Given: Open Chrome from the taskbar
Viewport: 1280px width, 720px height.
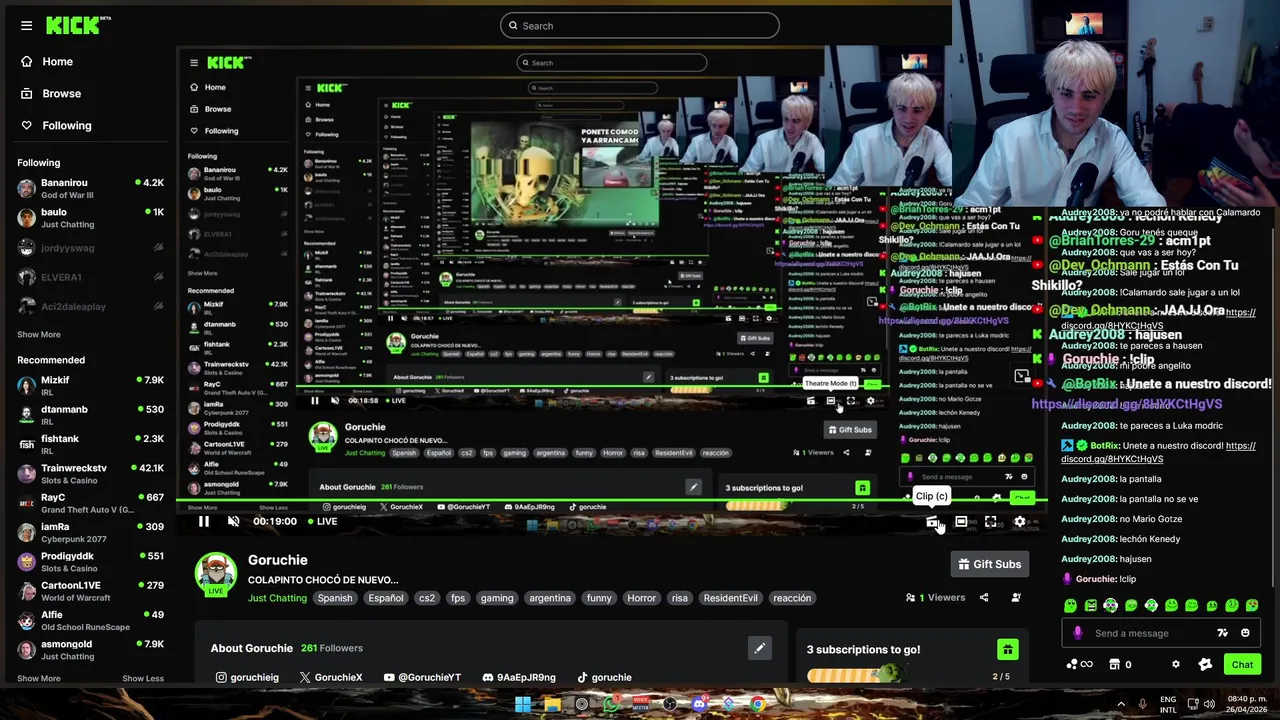Looking at the screenshot, I should (757, 704).
